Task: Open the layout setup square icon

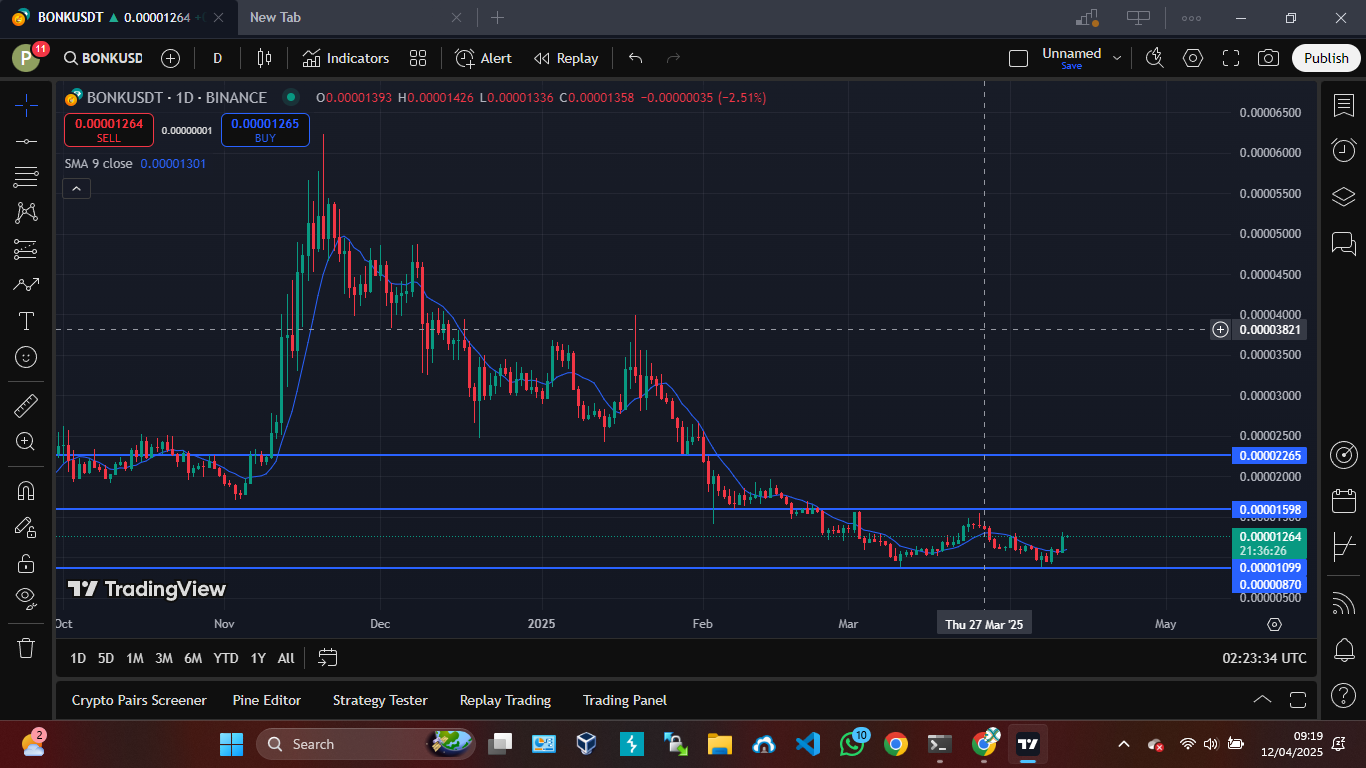Action: tap(1018, 58)
